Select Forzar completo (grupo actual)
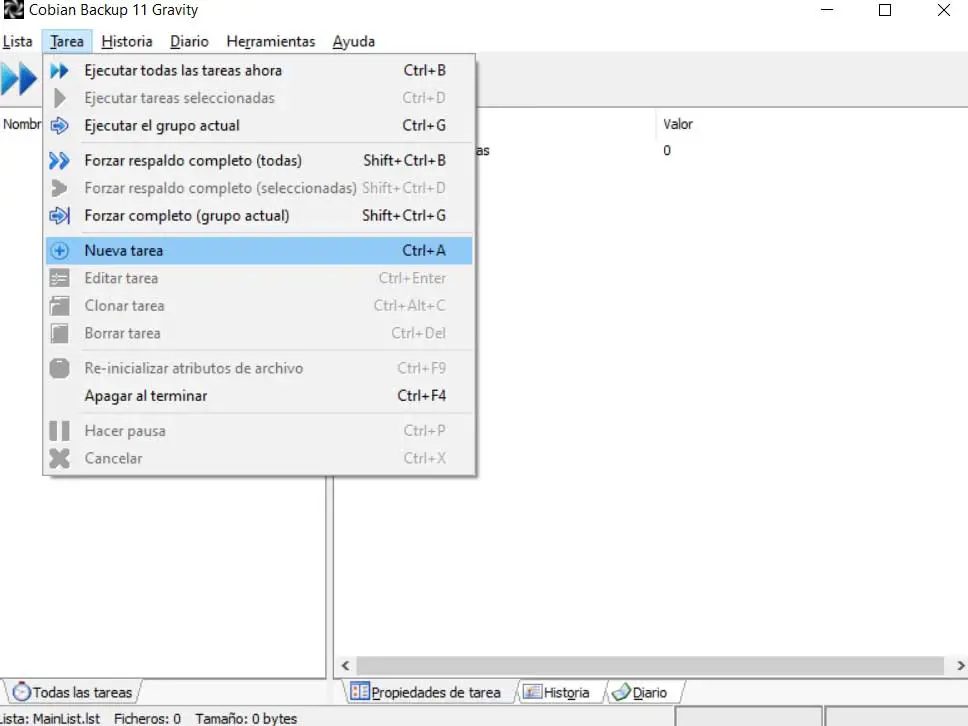This screenshot has width=968, height=726. coord(259,216)
